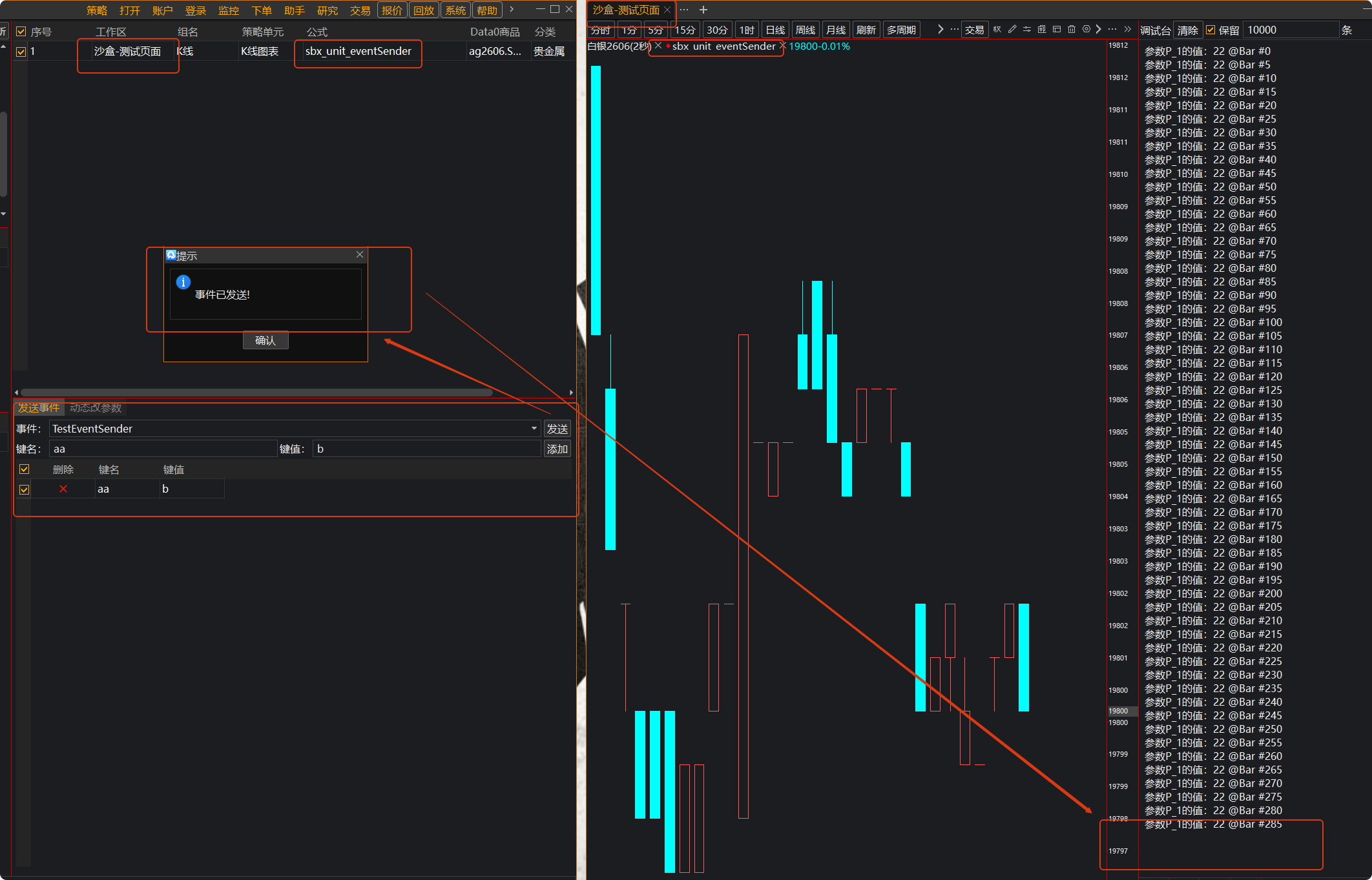This screenshot has height=880, width=1372.
Task: Uncheck row 1 checkbox in strategy list
Action: point(21,52)
